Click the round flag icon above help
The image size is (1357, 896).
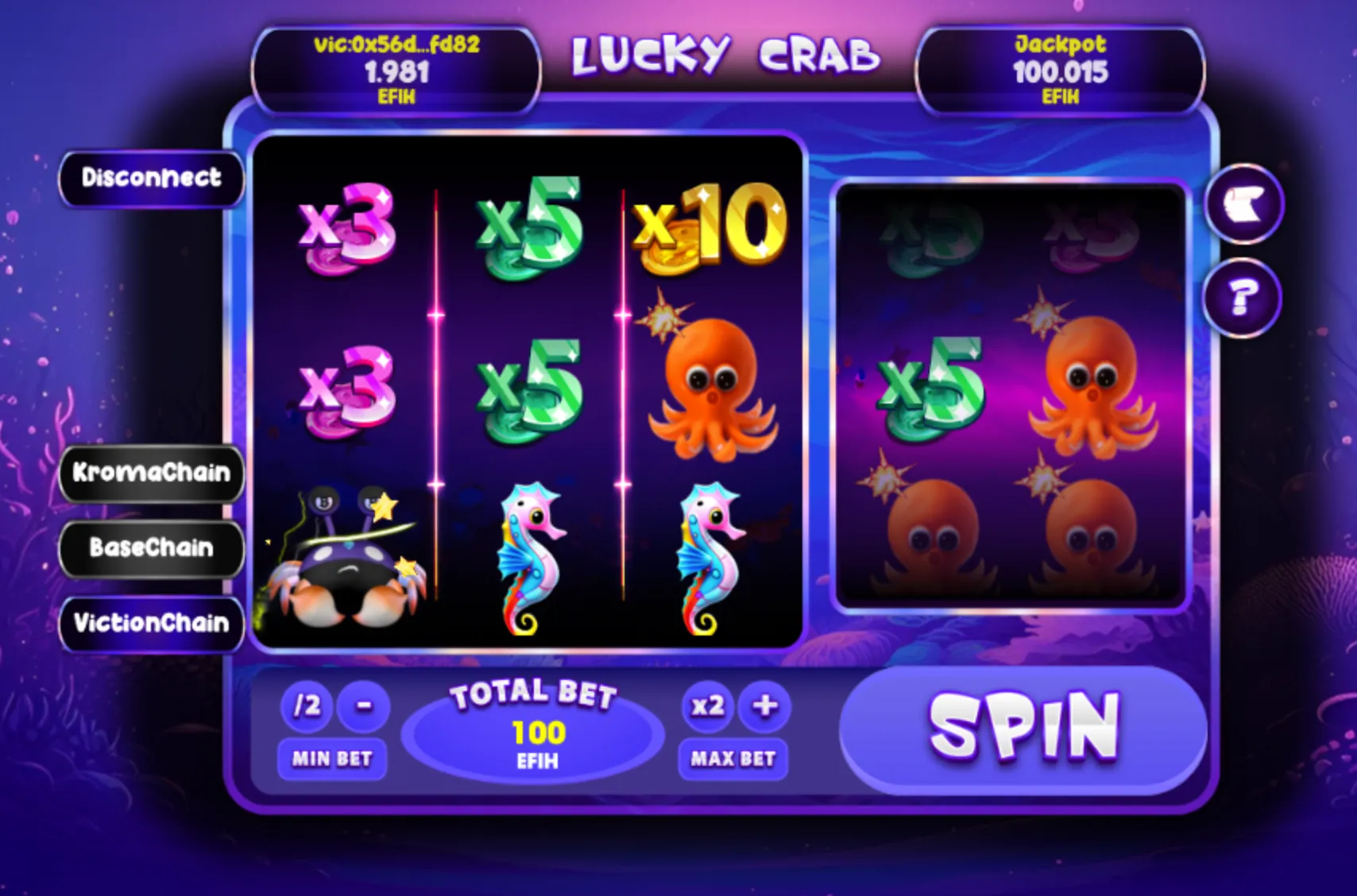(x=1244, y=206)
